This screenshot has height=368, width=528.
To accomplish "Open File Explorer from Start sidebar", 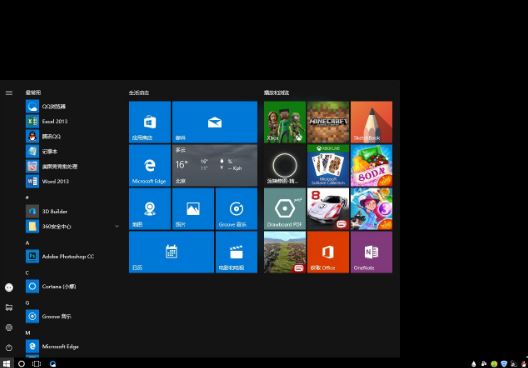I will point(9,307).
